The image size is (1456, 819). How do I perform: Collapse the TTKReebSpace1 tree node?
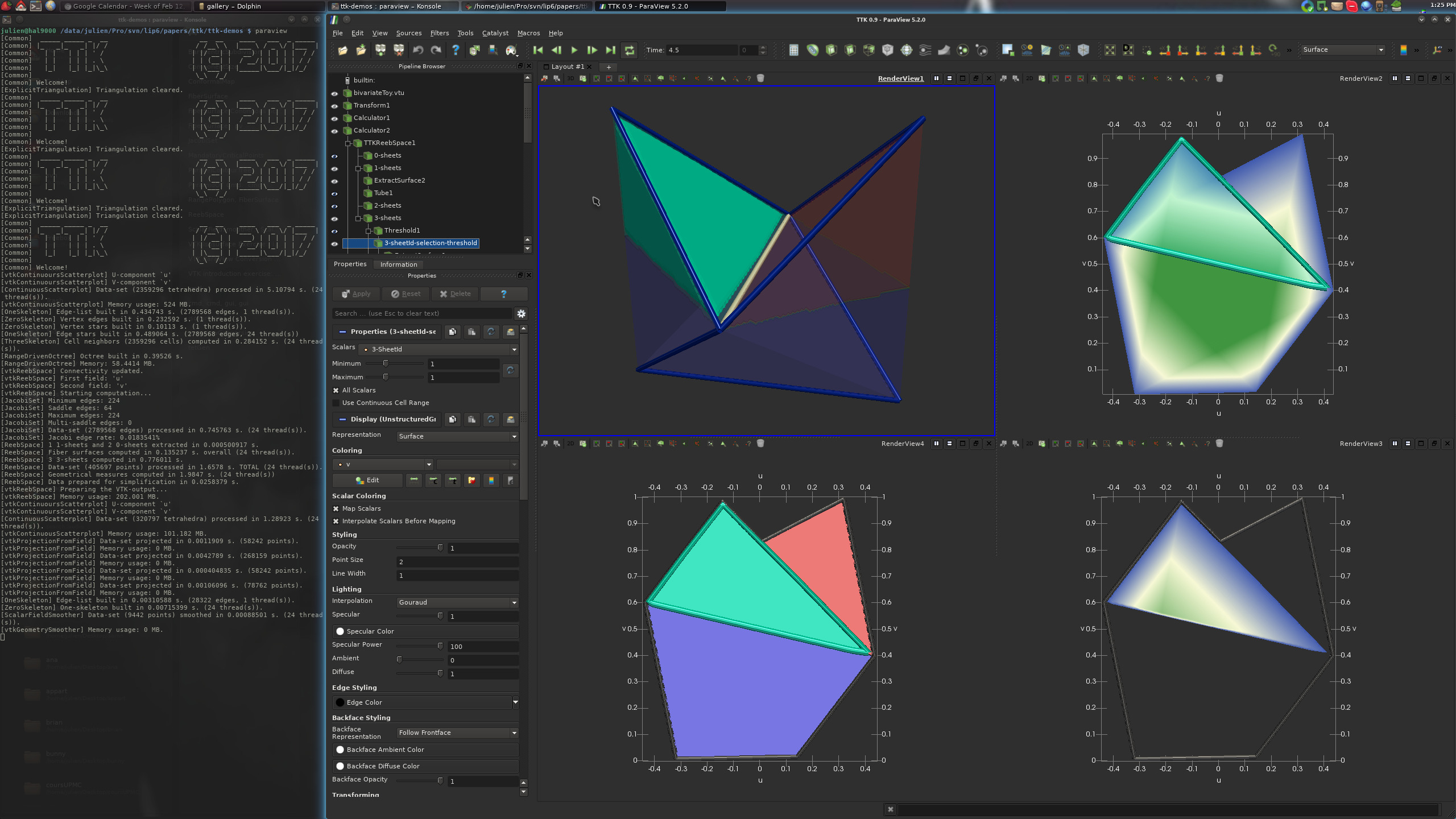tap(348, 143)
